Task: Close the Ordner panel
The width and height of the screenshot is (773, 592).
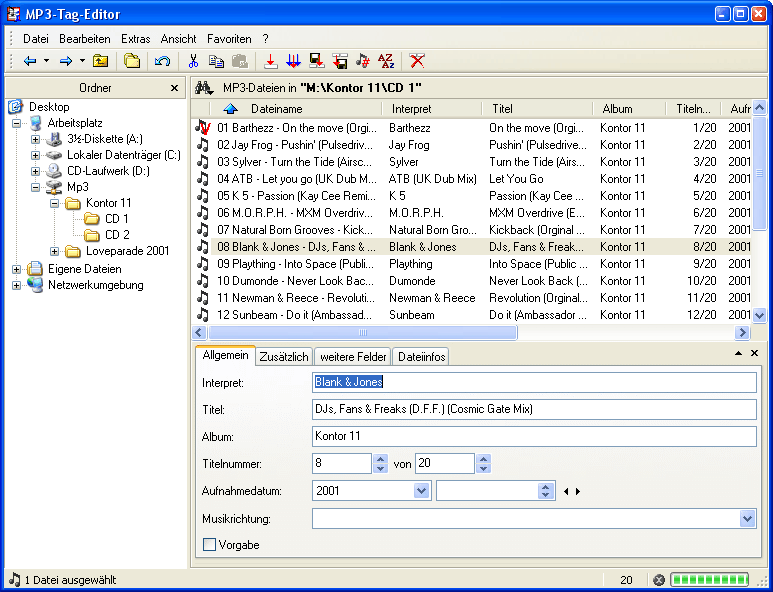Action: (x=174, y=88)
